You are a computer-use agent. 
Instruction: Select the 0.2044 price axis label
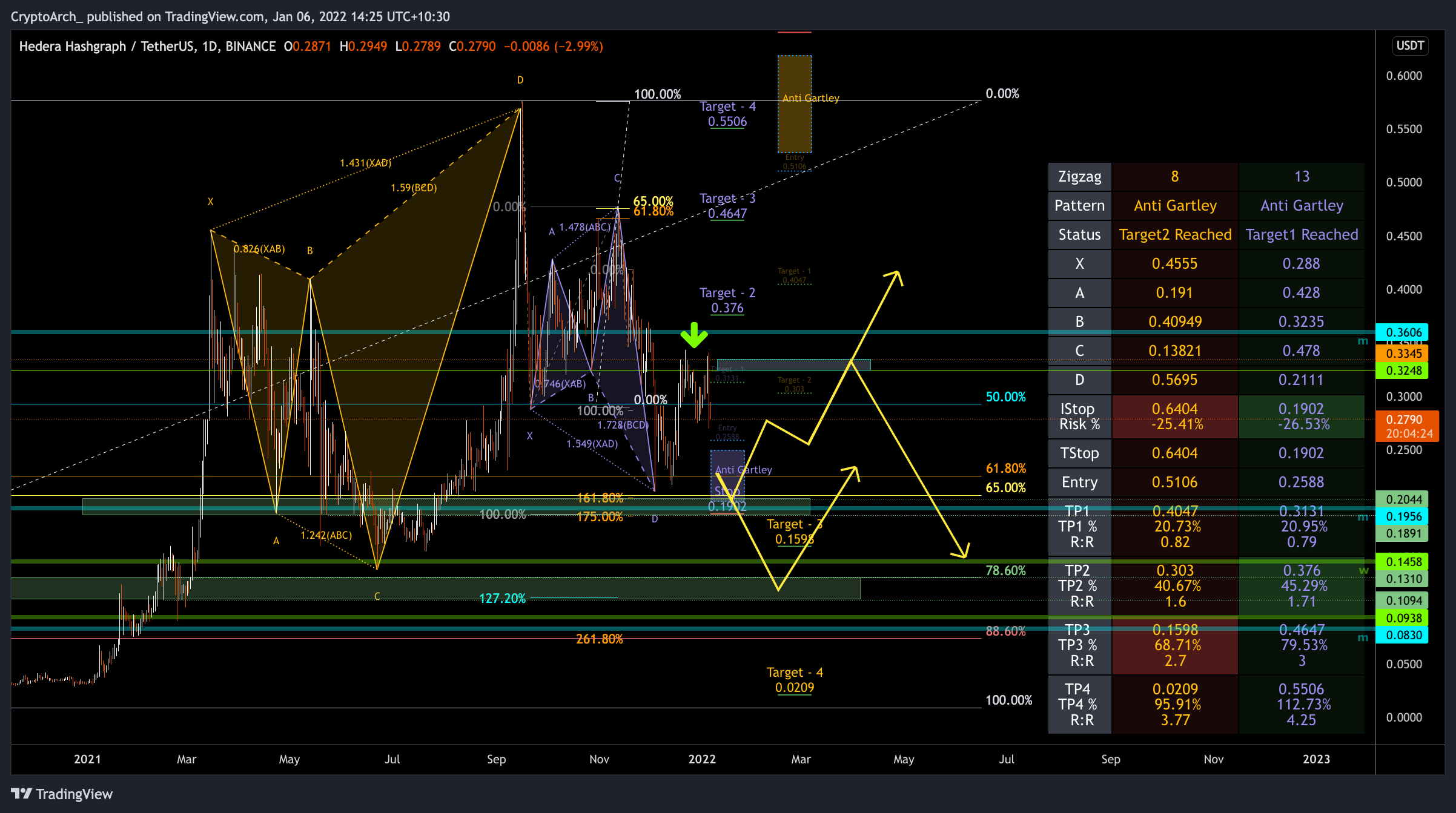click(x=1403, y=499)
